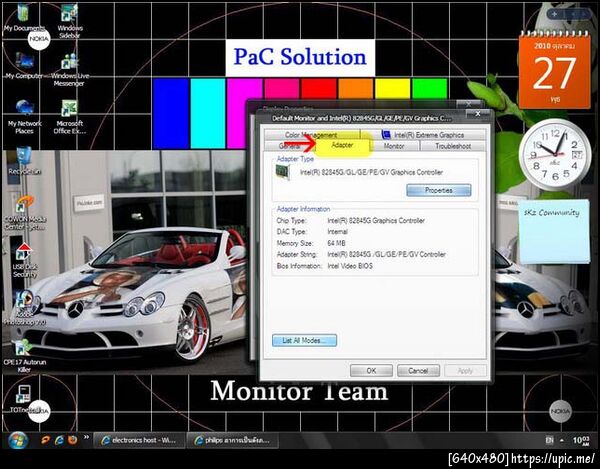Viewport: 600px width, 469px height.
Task: Click the Adapter String value text
Action: coord(386,254)
